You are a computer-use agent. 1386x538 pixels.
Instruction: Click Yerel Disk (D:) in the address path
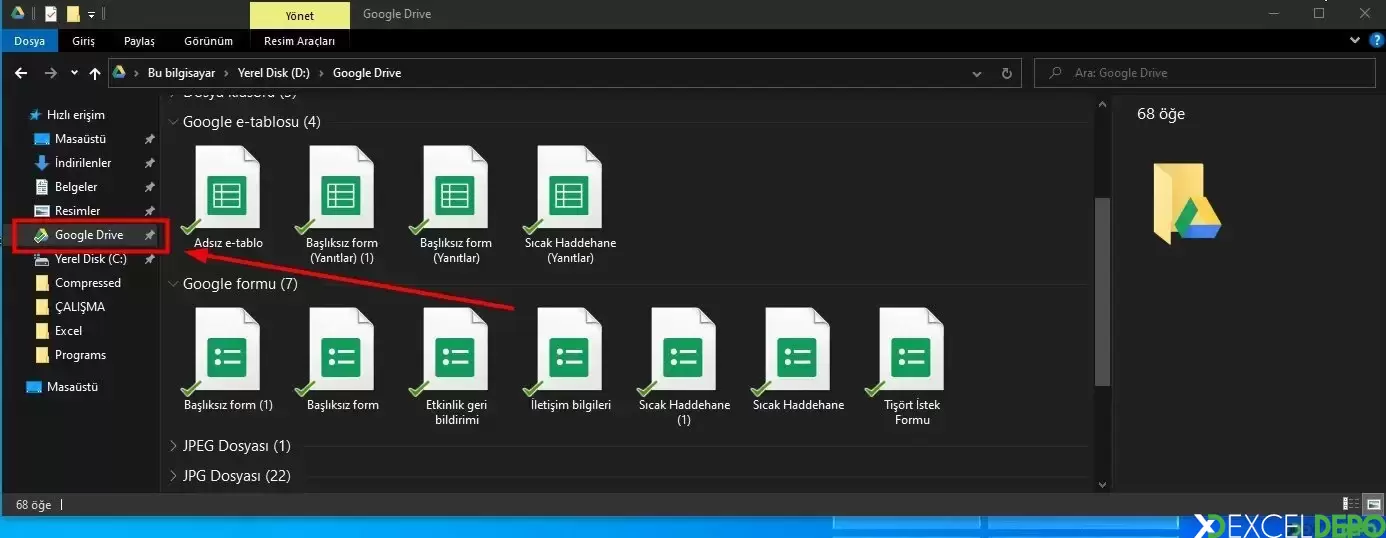coord(275,73)
